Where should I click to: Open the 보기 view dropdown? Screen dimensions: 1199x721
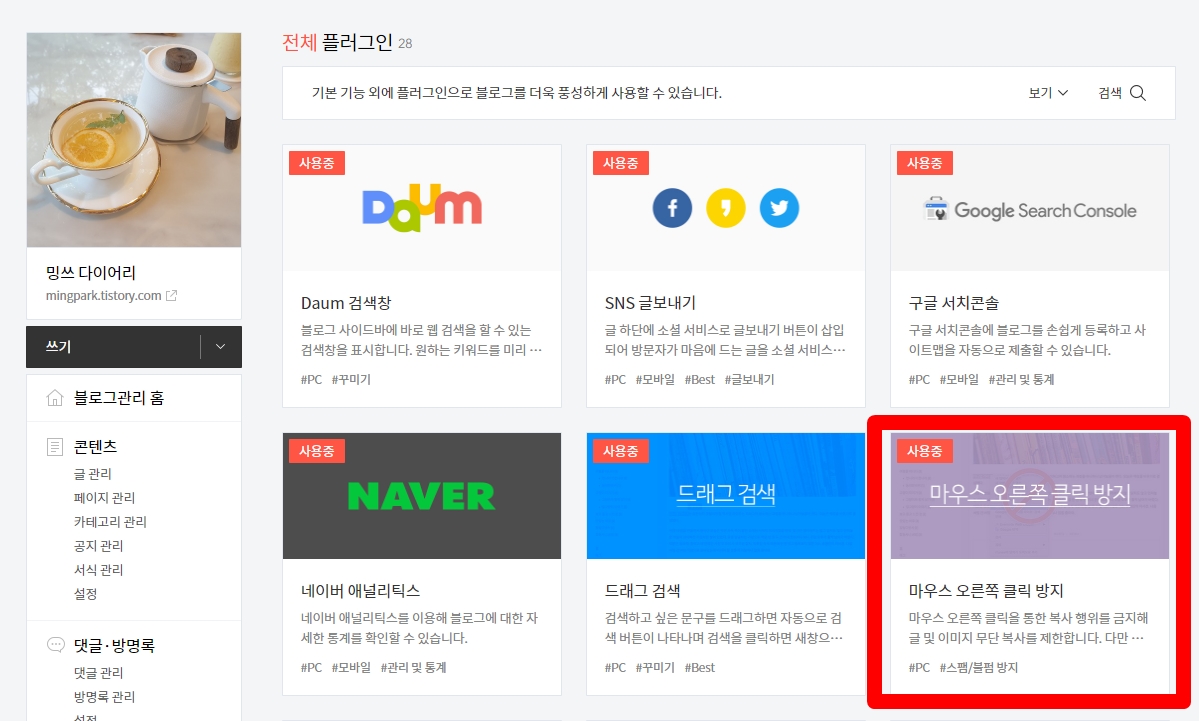point(1048,93)
